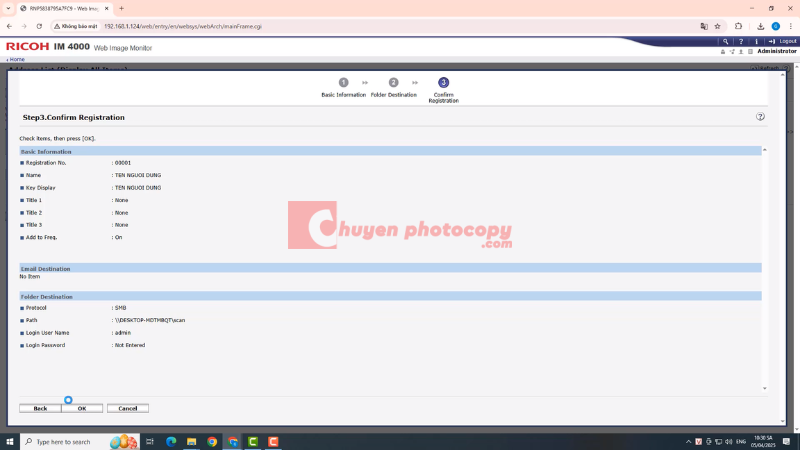The width and height of the screenshot is (800, 450).
Task: Click the not-secure warning badge in address bar
Action: [x=76, y=27]
